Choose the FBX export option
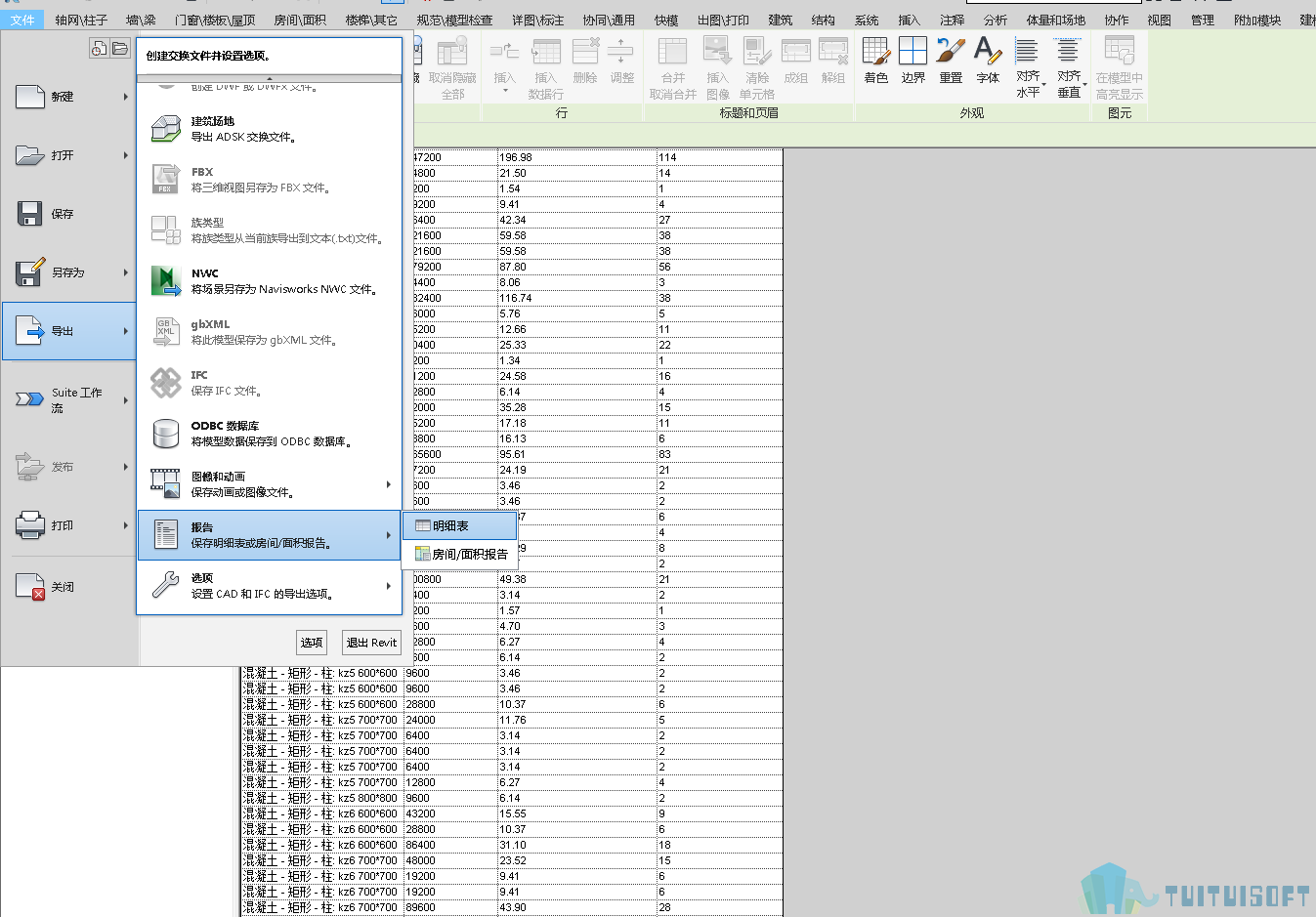Viewport: 1316px width, 917px height. (x=269, y=180)
